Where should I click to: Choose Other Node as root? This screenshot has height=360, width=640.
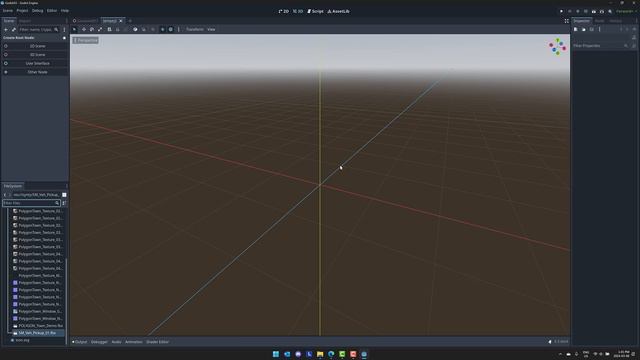35,72
